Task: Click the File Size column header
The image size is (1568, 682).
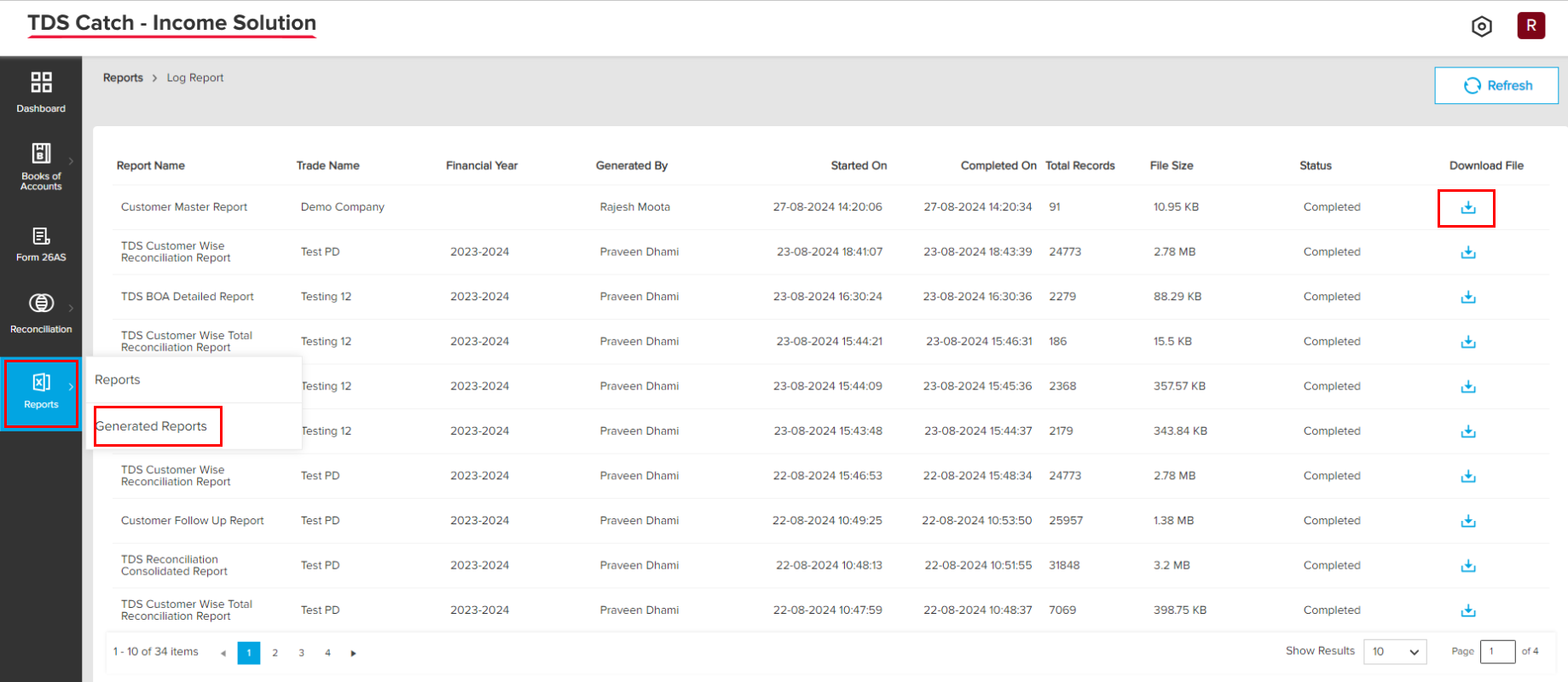Action: pyautogui.click(x=1172, y=165)
